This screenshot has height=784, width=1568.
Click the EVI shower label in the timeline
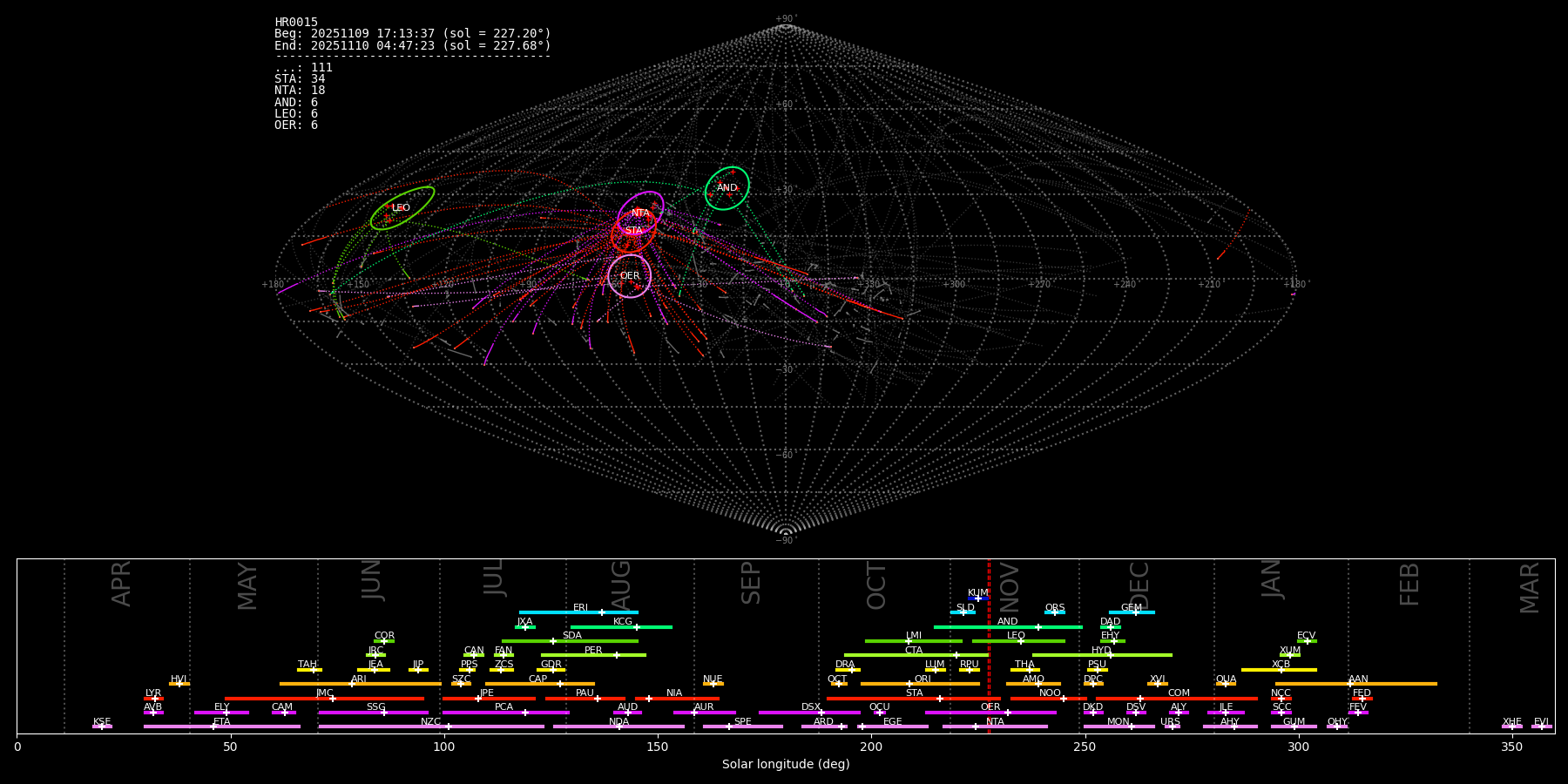[x=1541, y=722]
